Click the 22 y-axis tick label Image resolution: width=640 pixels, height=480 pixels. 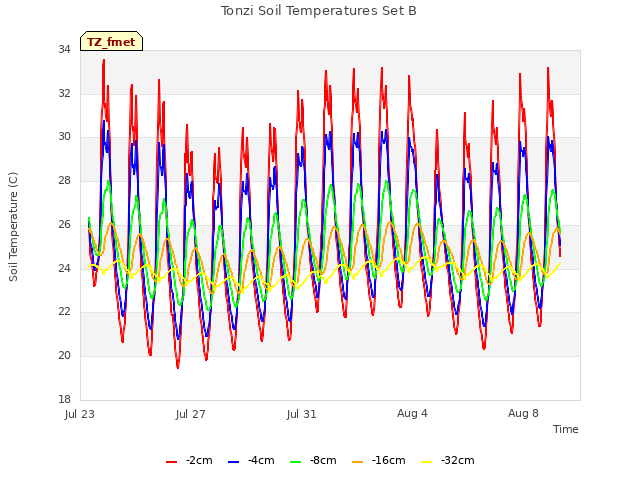64,311
